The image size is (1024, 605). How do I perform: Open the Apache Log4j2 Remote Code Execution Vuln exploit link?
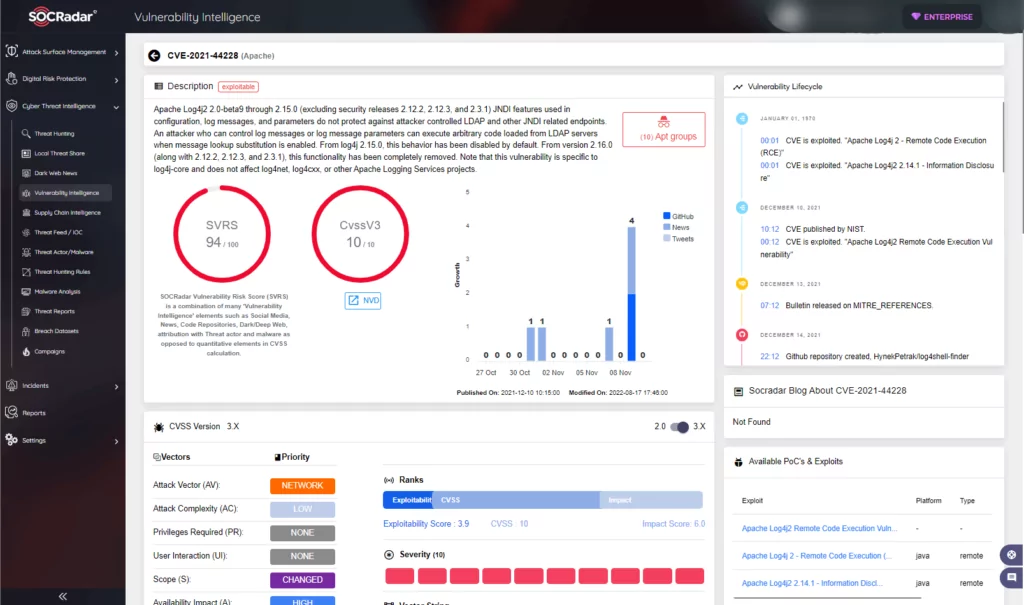(x=819, y=528)
